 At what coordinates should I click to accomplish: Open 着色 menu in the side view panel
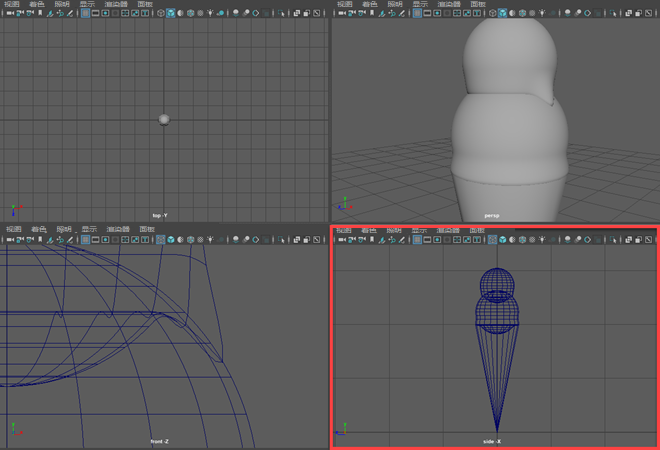click(369, 230)
